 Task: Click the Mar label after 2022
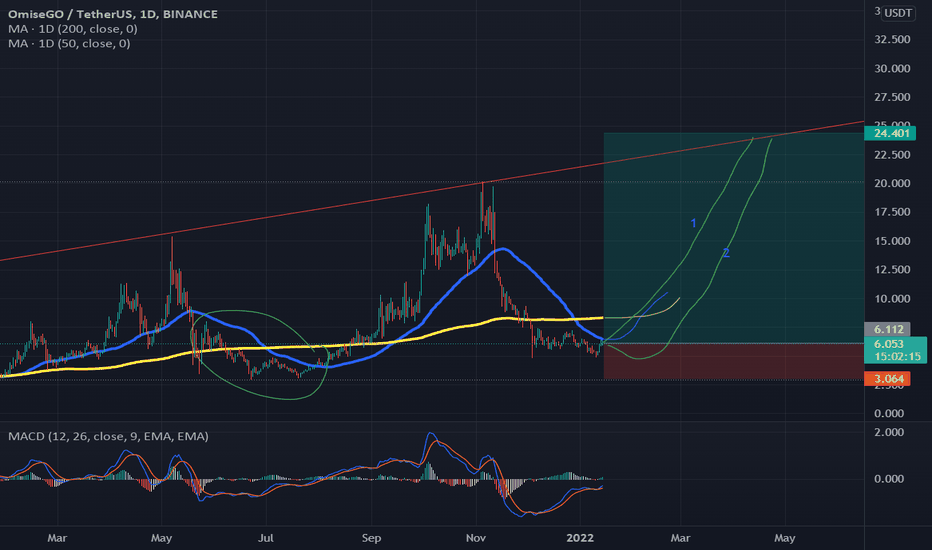click(680, 538)
